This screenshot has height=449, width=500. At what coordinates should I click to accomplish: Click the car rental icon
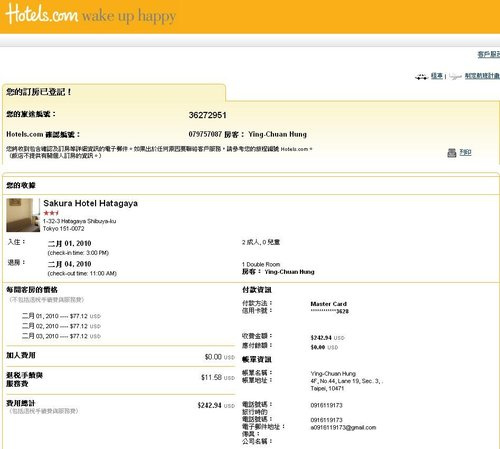tap(422, 77)
